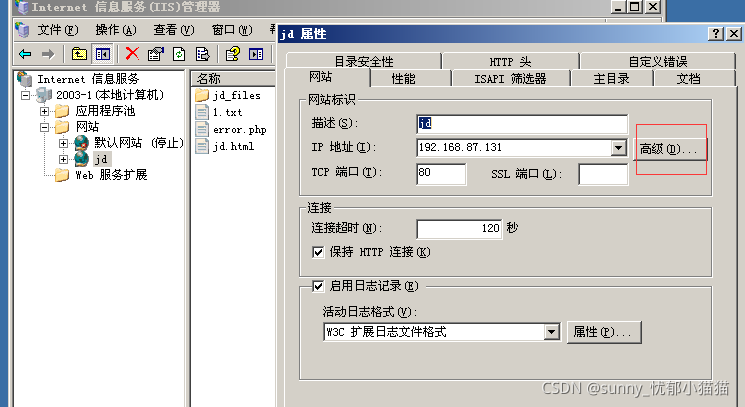
Task: Select the jd.html file name
Action: [x=233, y=146]
